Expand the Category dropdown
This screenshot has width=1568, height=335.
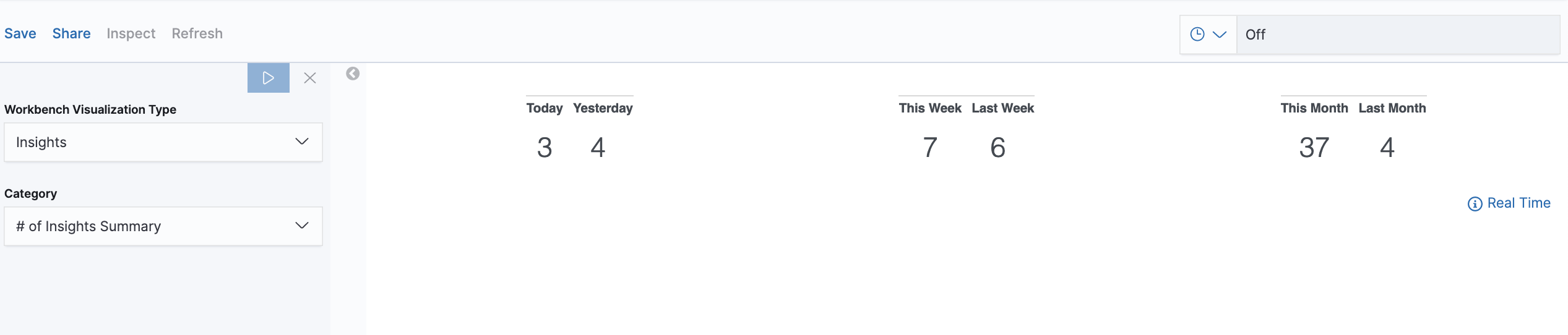click(x=163, y=226)
